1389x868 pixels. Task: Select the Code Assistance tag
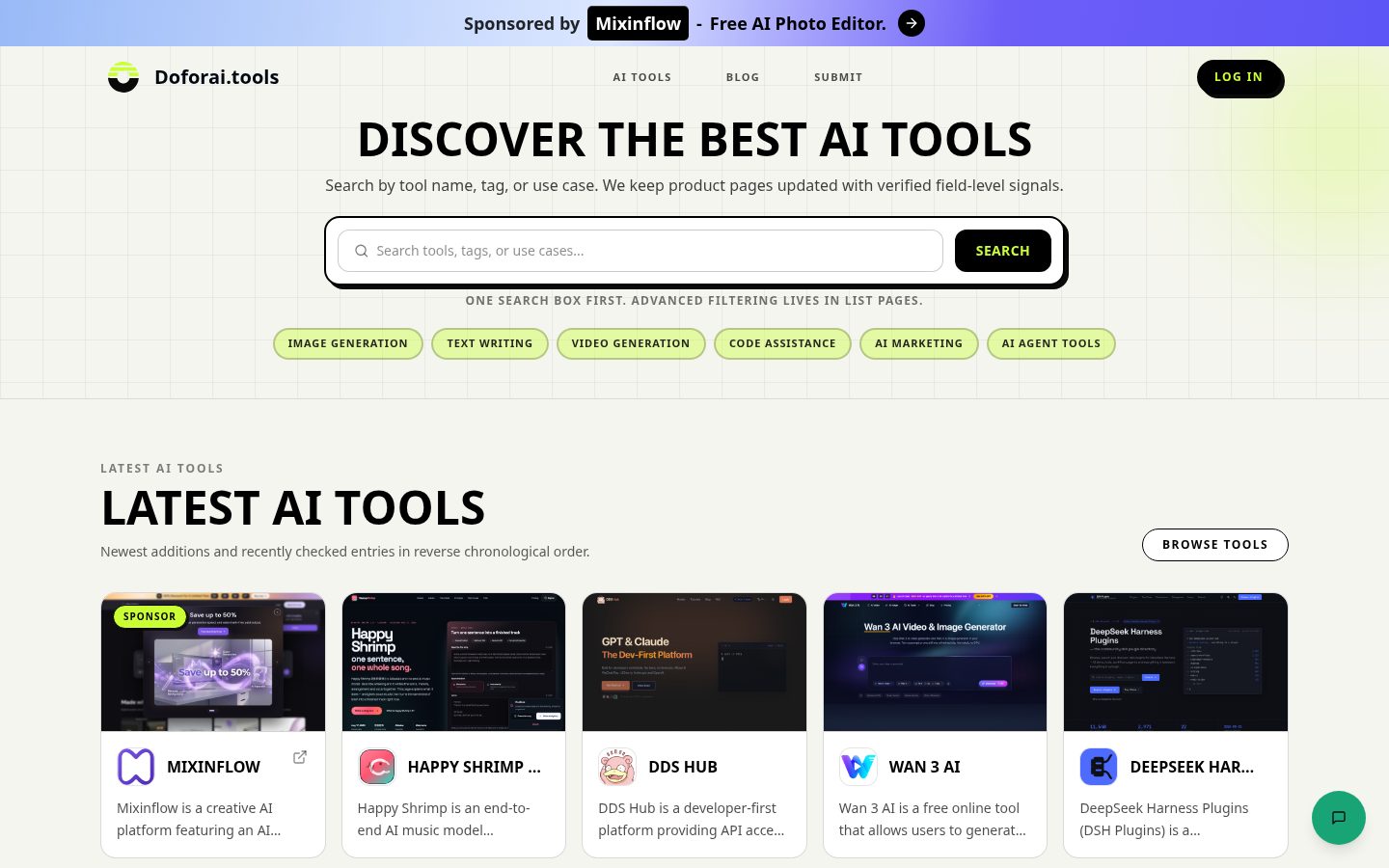(x=782, y=343)
